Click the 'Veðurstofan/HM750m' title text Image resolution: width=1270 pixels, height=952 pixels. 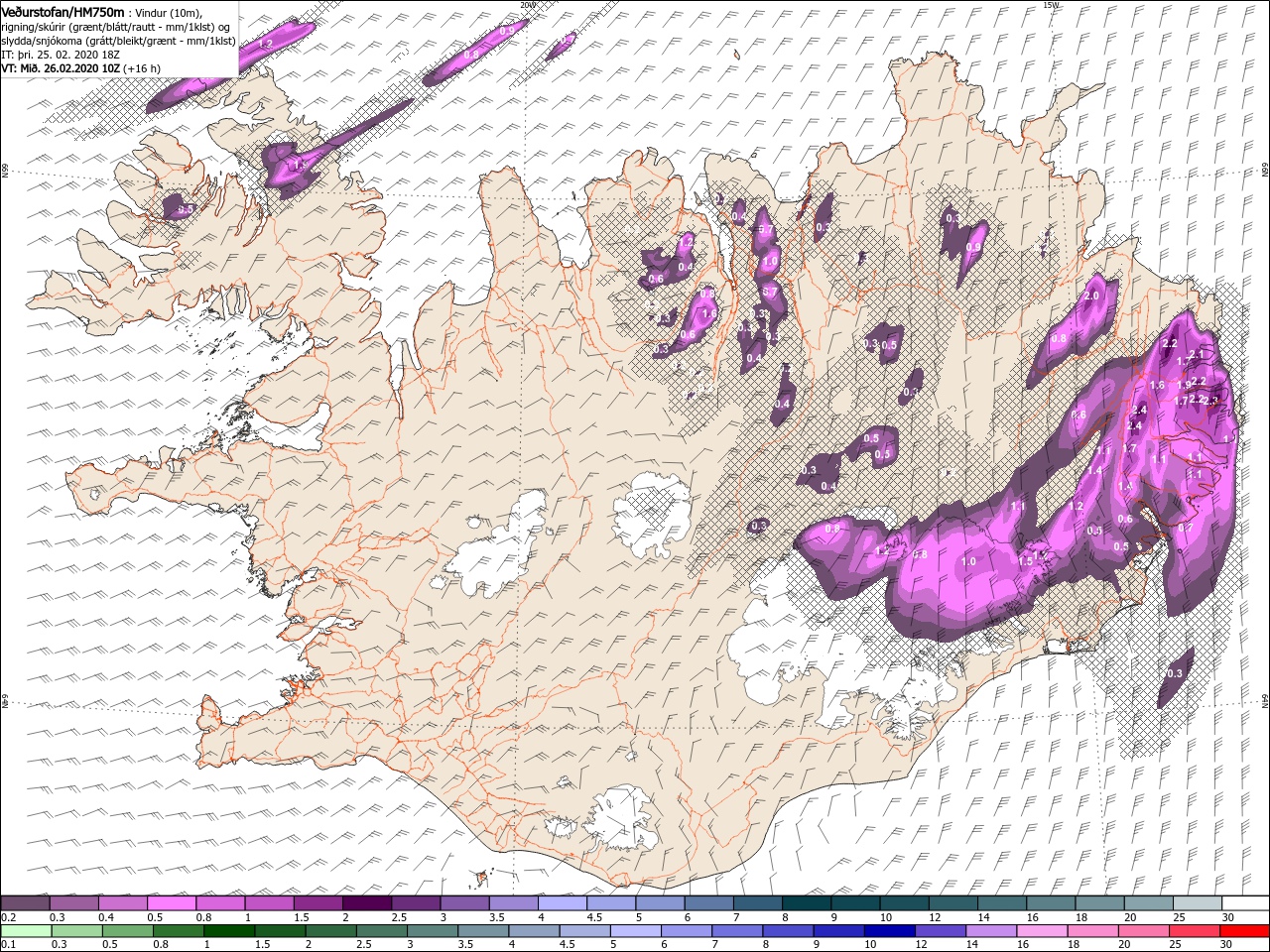(x=62, y=12)
